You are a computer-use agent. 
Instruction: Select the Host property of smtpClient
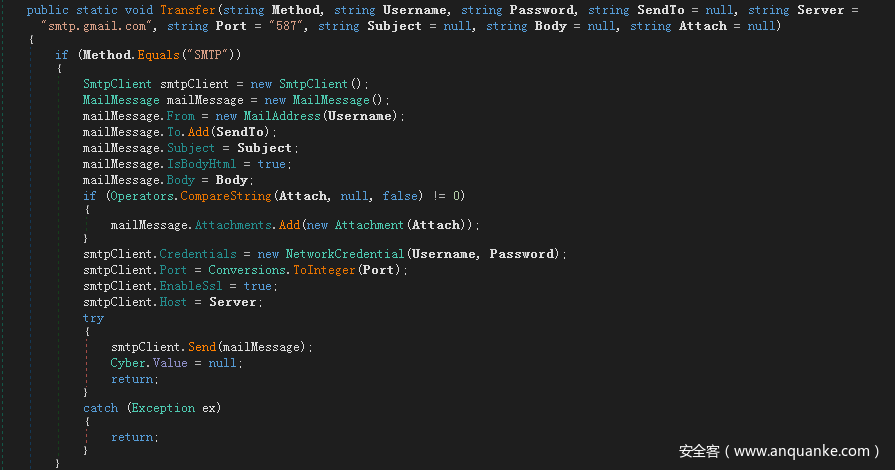(172, 302)
